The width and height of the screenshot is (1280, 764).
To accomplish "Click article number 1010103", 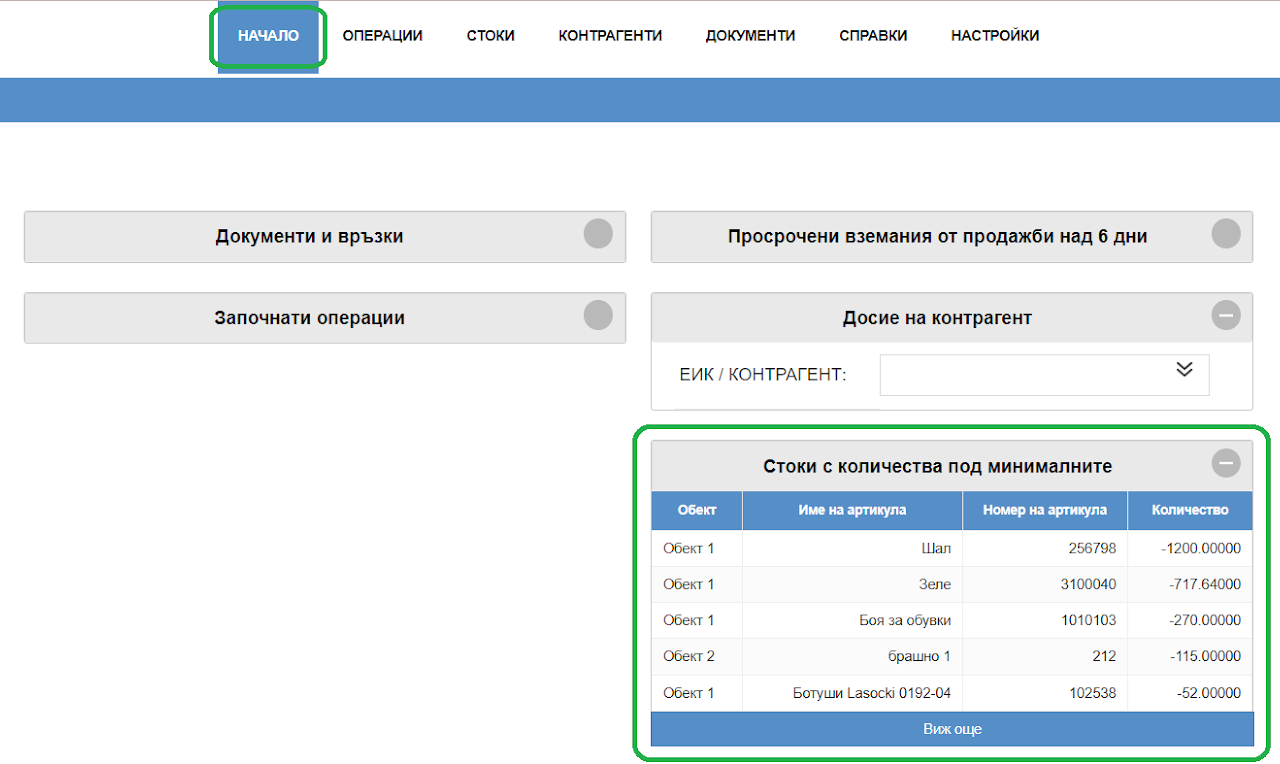I will [x=1089, y=620].
